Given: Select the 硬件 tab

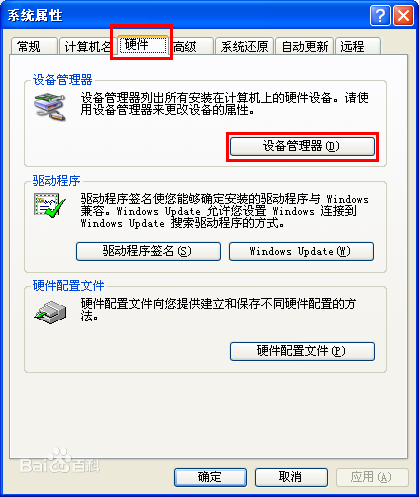Looking at the screenshot, I should pos(143,45).
